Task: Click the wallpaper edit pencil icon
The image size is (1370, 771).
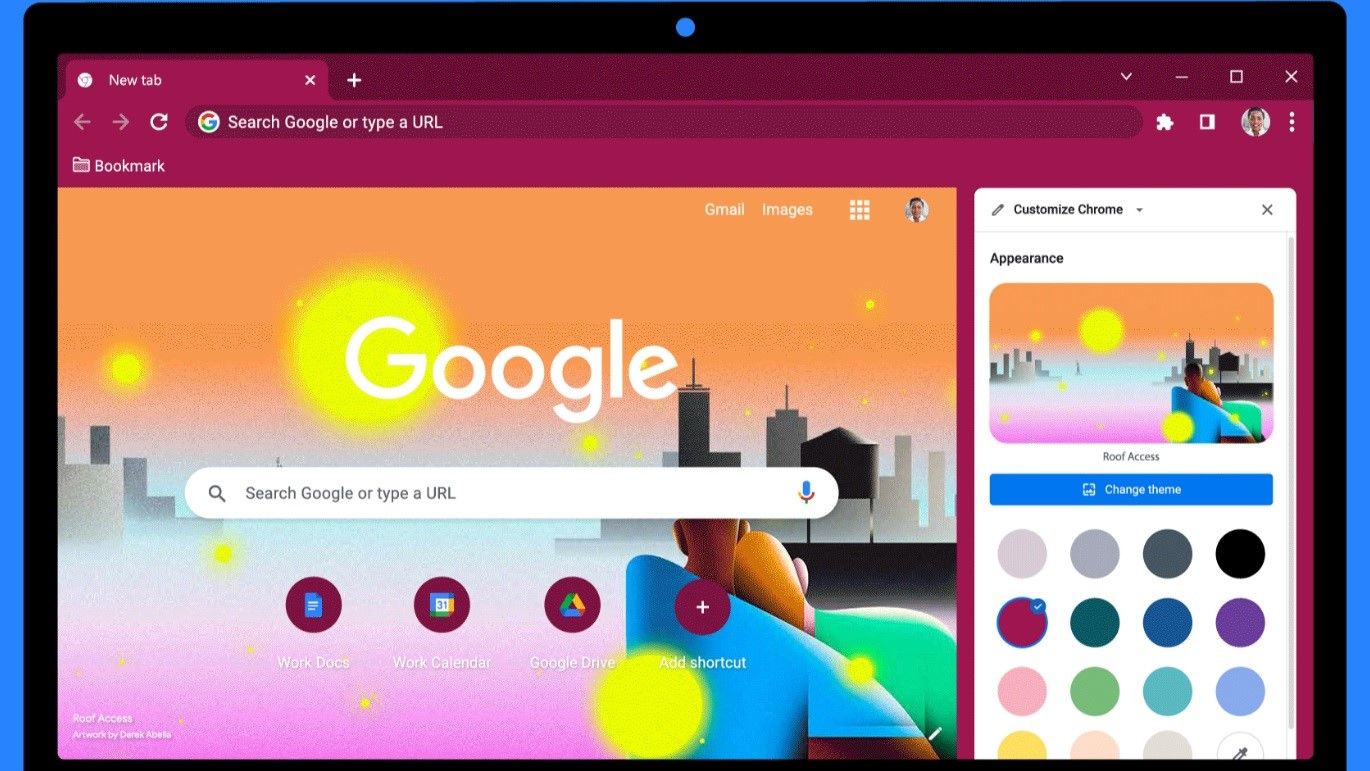Action: coord(934,733)
